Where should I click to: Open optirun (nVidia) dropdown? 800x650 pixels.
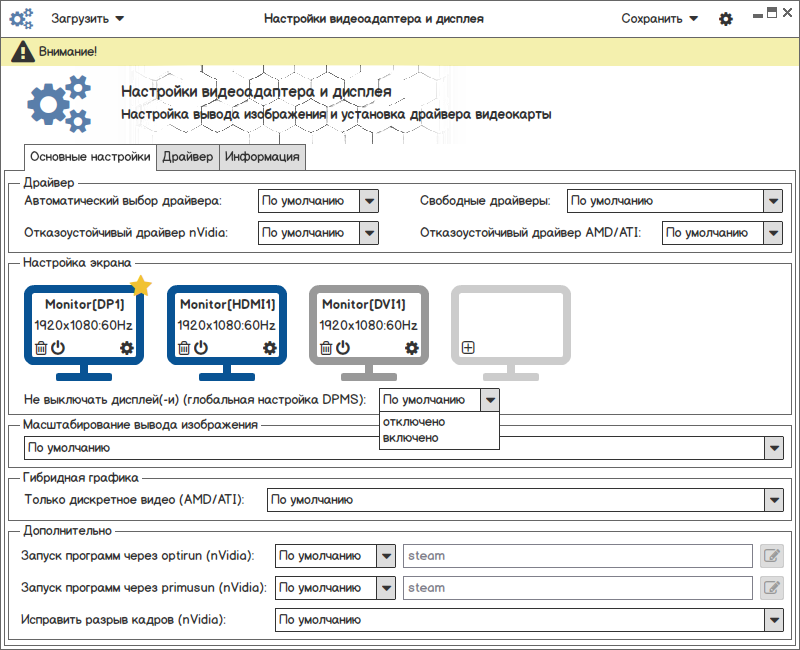click(335, 556)
